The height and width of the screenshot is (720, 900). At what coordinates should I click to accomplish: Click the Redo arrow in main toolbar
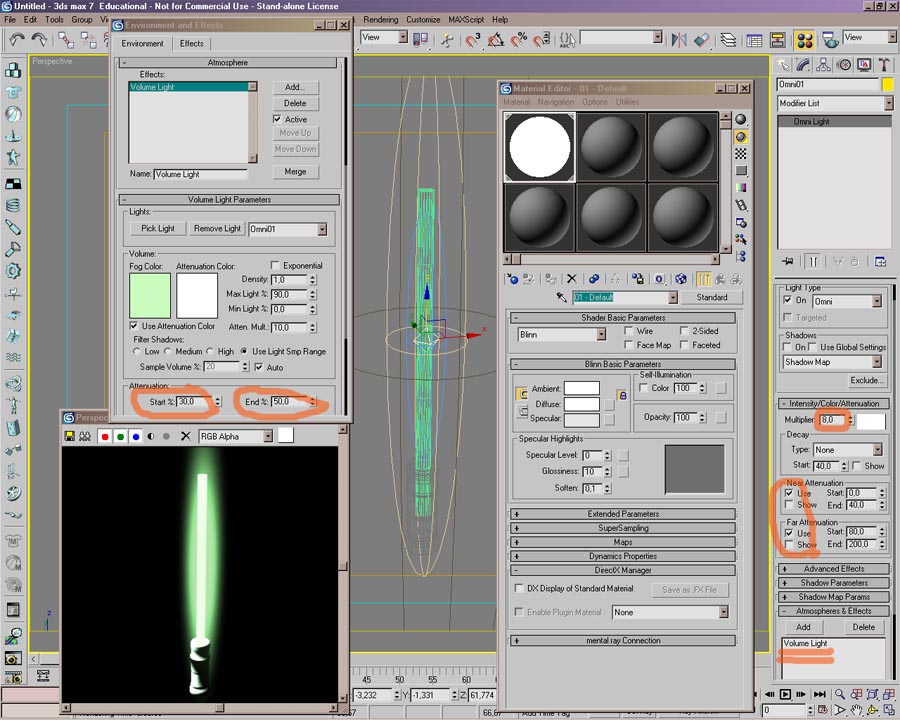click(39, 39)
